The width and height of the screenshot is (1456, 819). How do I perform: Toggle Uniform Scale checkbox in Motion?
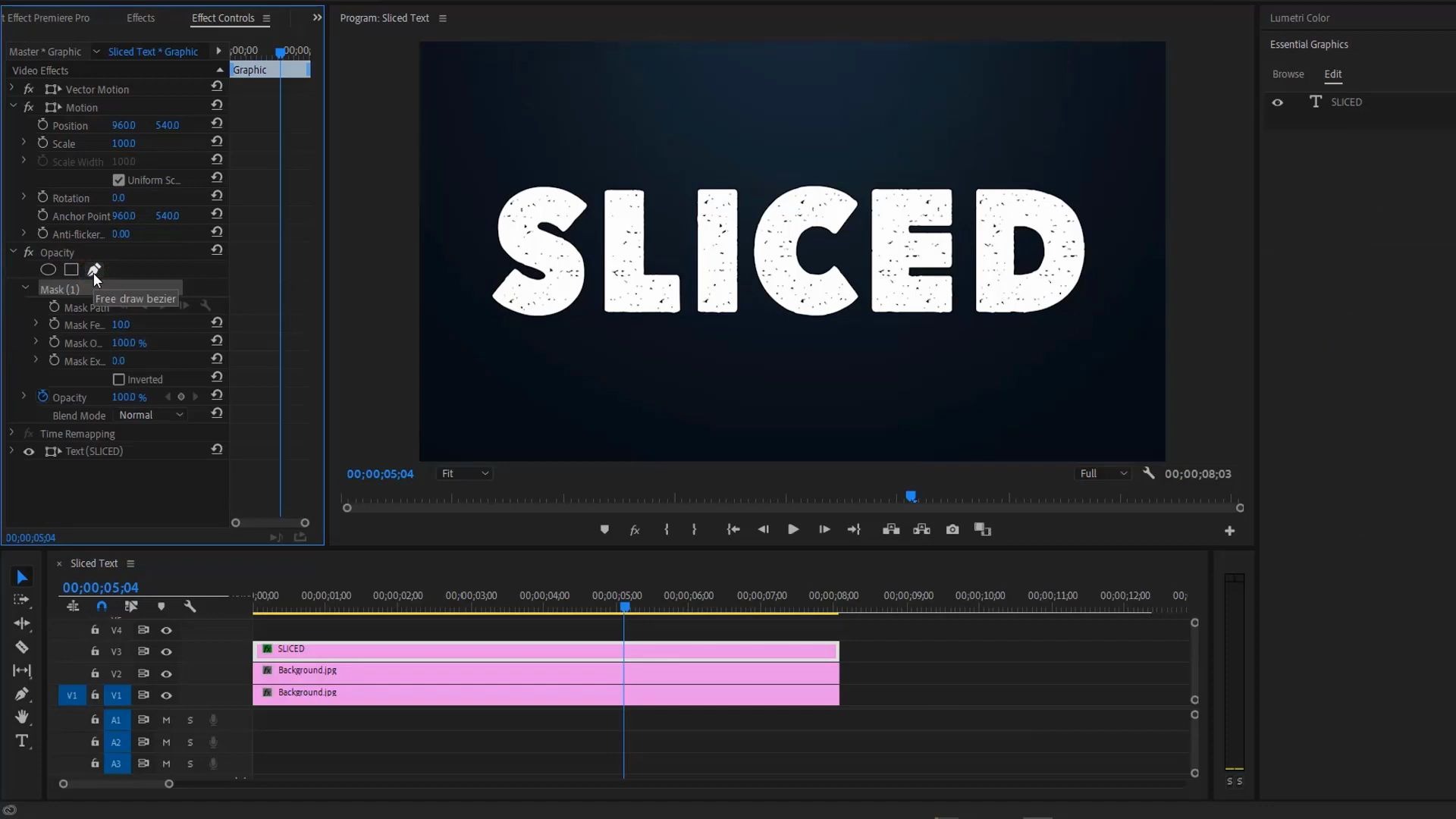119,179
